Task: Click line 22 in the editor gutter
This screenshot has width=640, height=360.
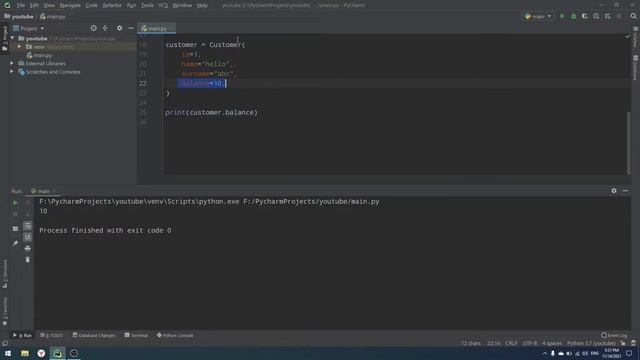Action: point(142,83)
